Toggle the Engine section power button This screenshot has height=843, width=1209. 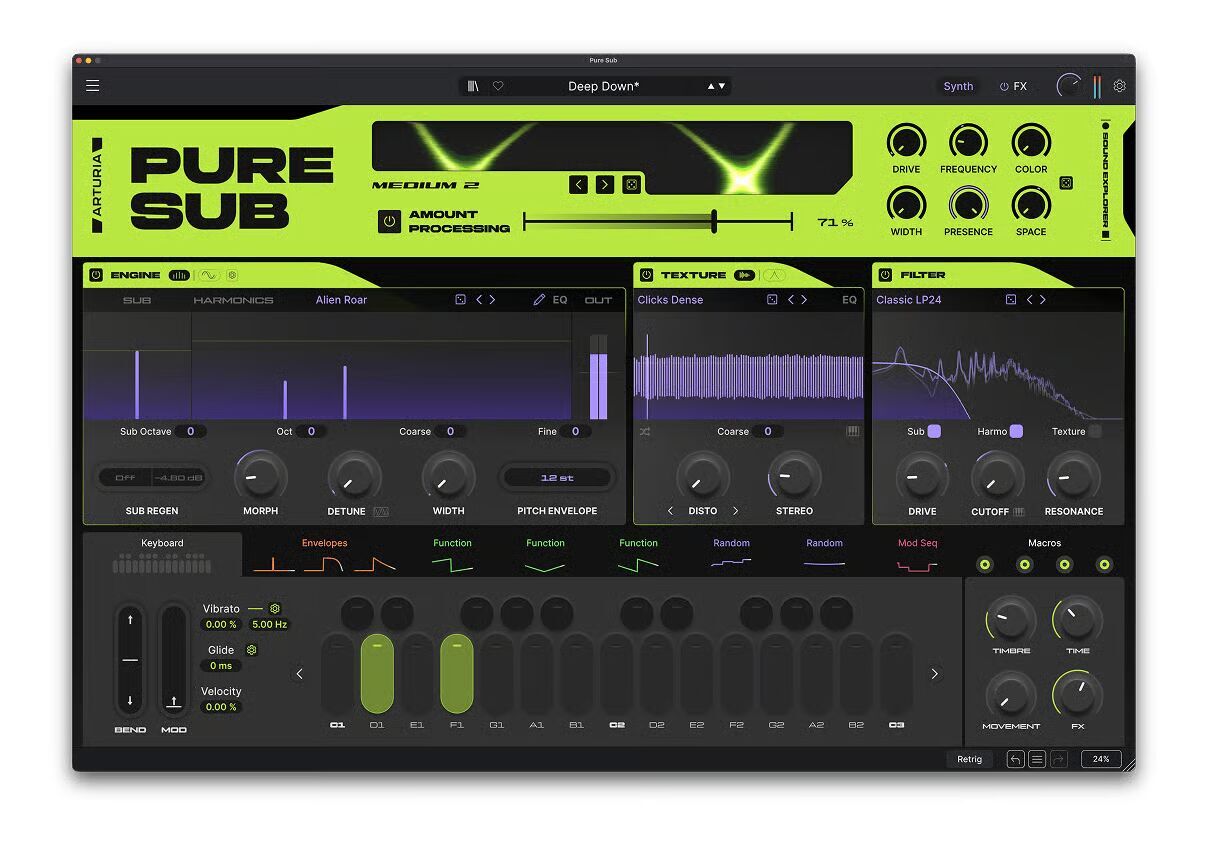coord(96,274)
